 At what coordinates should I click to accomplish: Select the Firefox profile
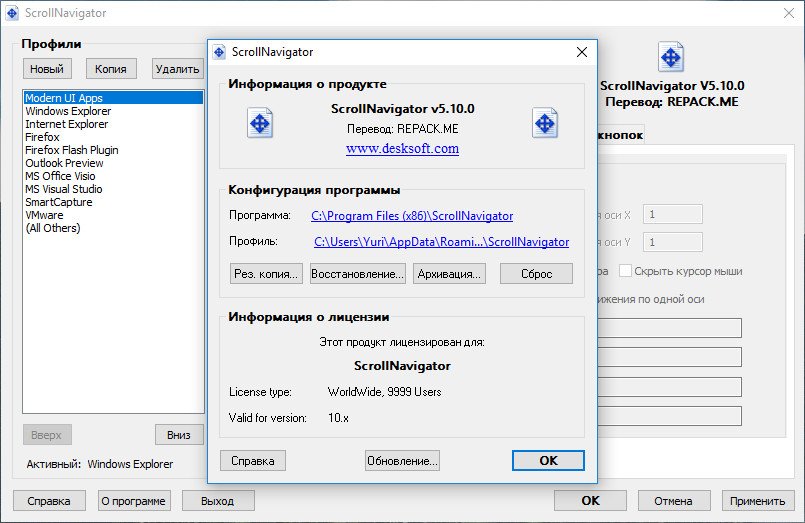[x=113, y=137]
